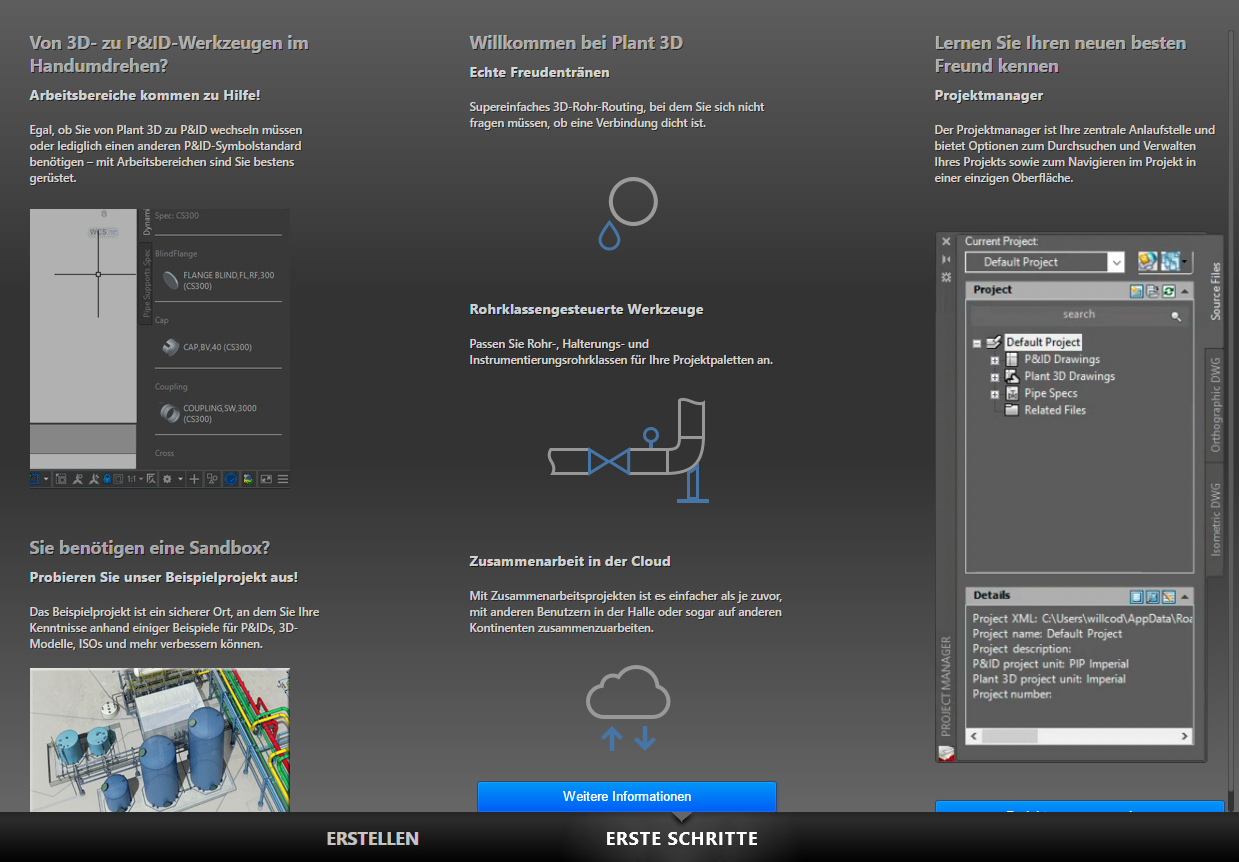Click the first project icon beside the Current Project box
1239x862 pixels.
point(1148,261)
